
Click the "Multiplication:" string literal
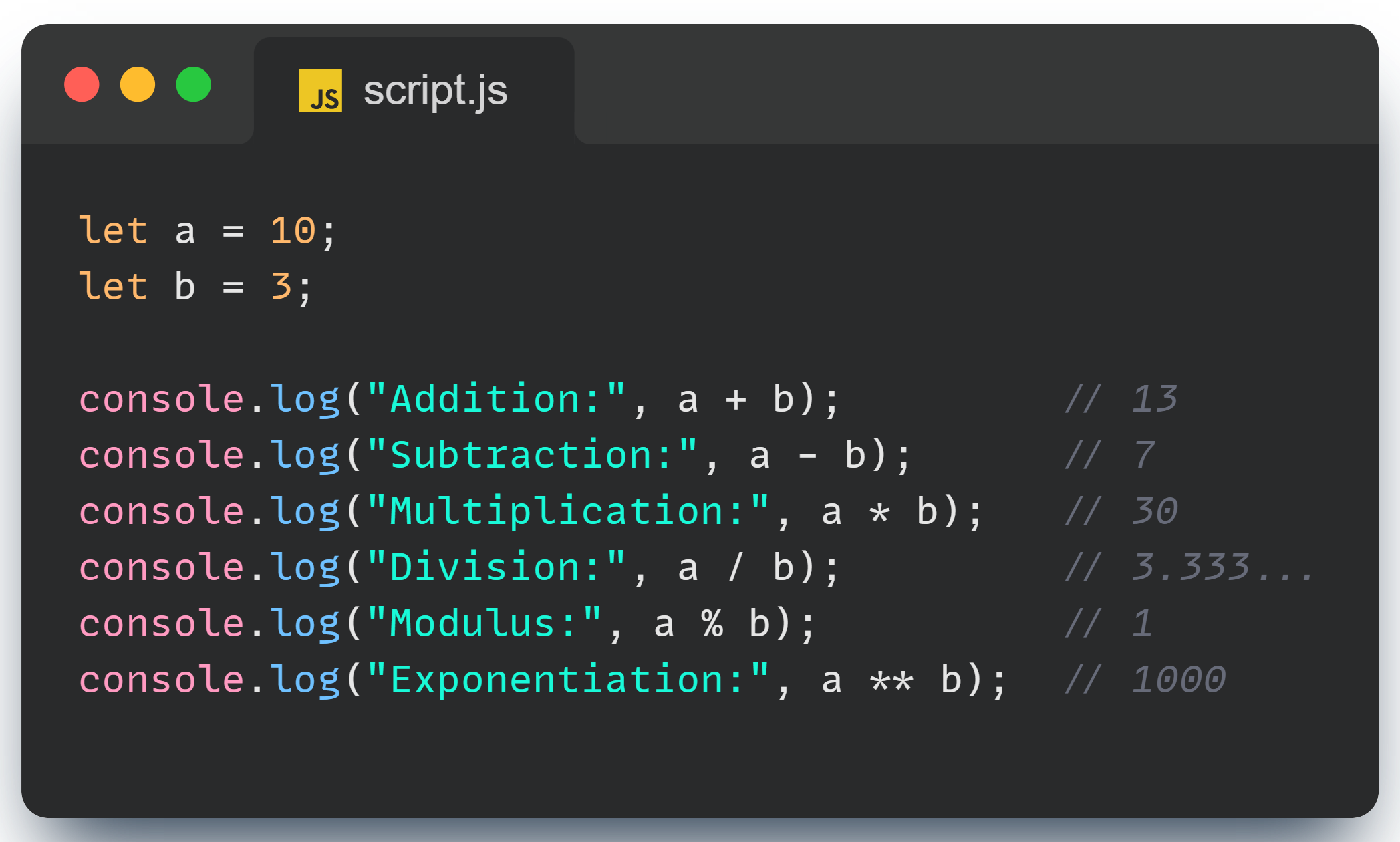568,511
